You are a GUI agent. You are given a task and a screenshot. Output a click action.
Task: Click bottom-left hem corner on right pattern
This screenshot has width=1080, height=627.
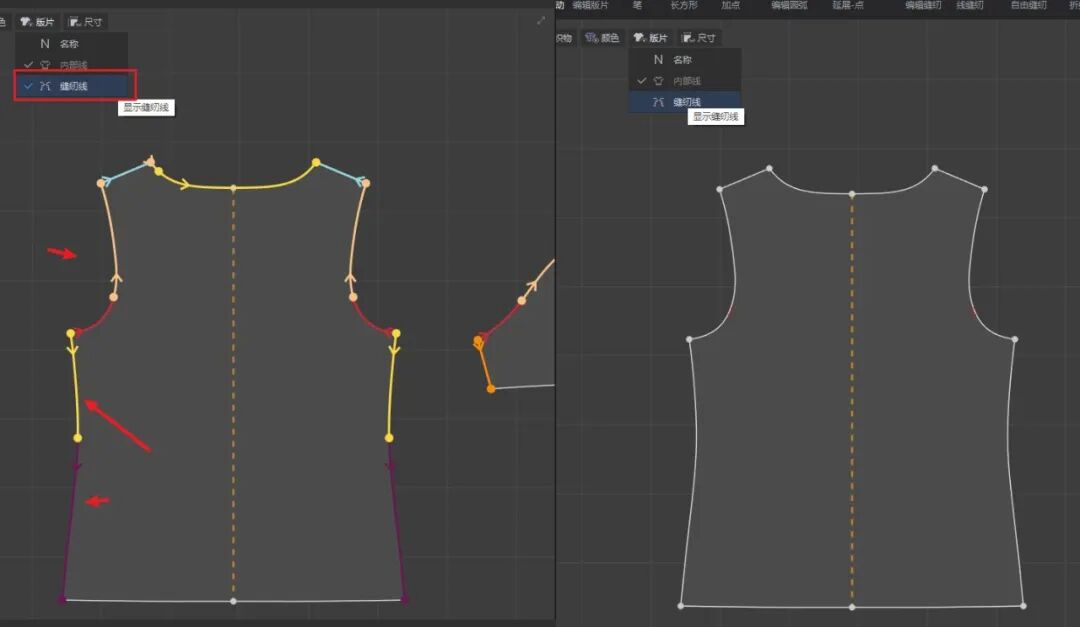coord(681,606)
